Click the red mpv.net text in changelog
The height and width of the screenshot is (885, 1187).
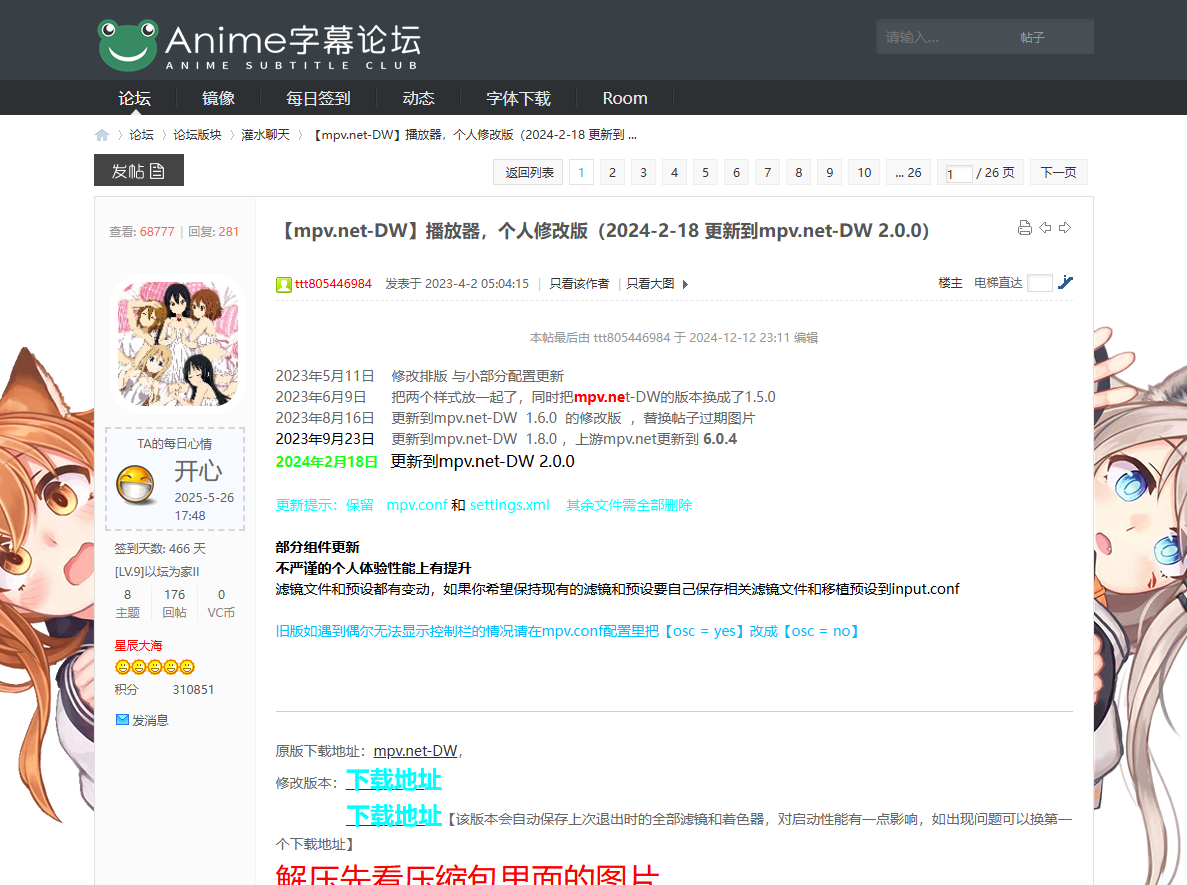[x=600, y=397]
